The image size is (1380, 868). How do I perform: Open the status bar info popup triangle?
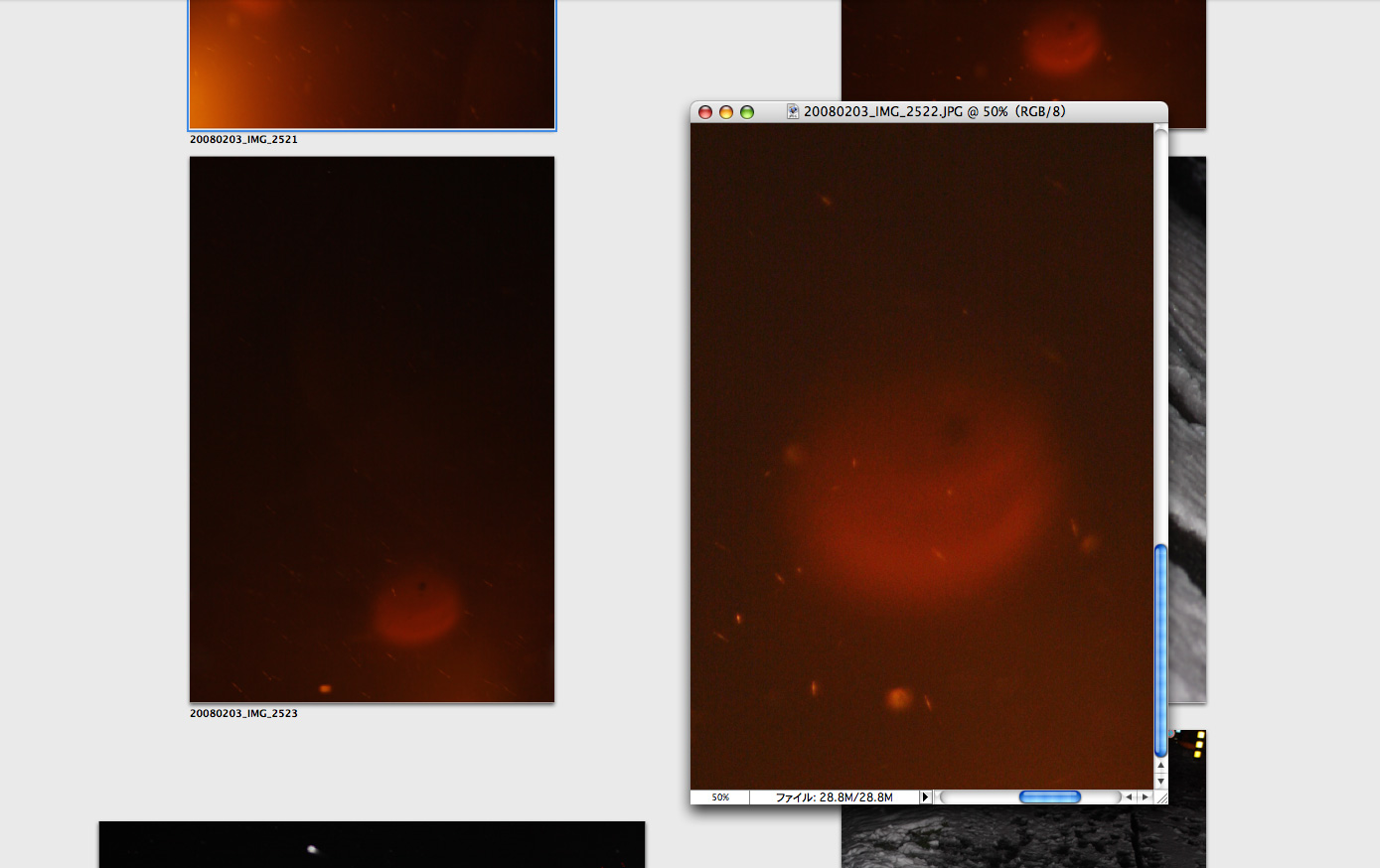[925, 796]
